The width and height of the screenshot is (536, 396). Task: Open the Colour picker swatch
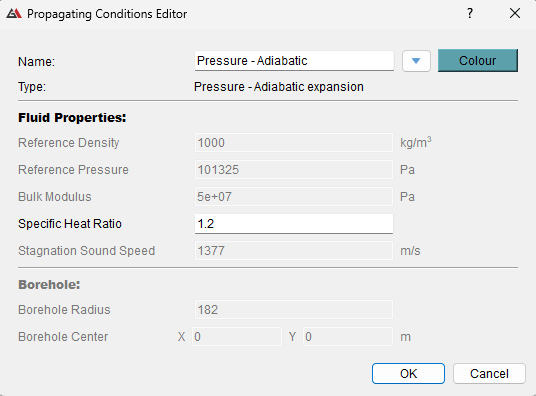click(478, 61)
